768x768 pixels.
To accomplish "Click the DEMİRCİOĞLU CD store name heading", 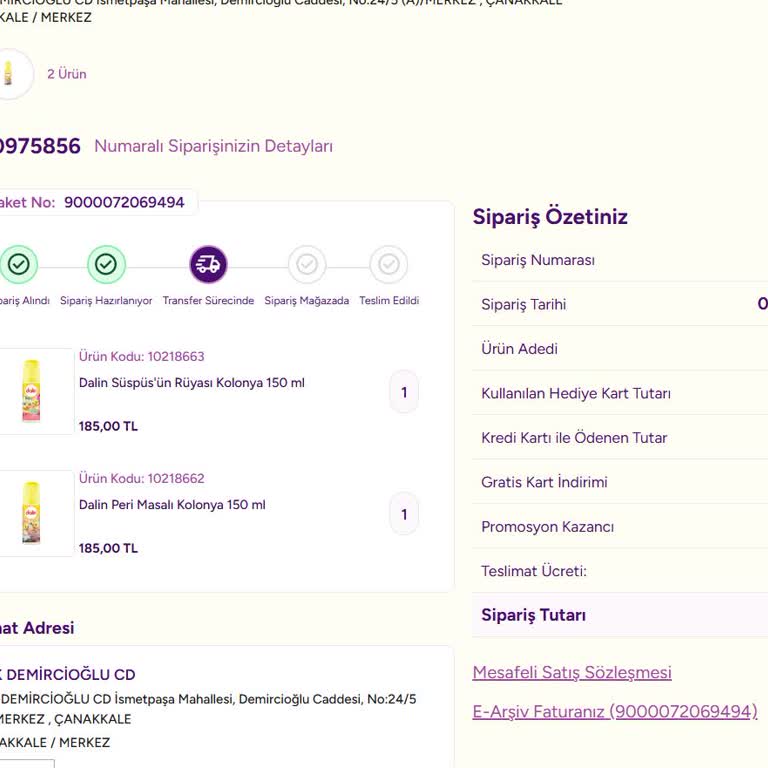I will pyautogui.click(x=68, y=674).
